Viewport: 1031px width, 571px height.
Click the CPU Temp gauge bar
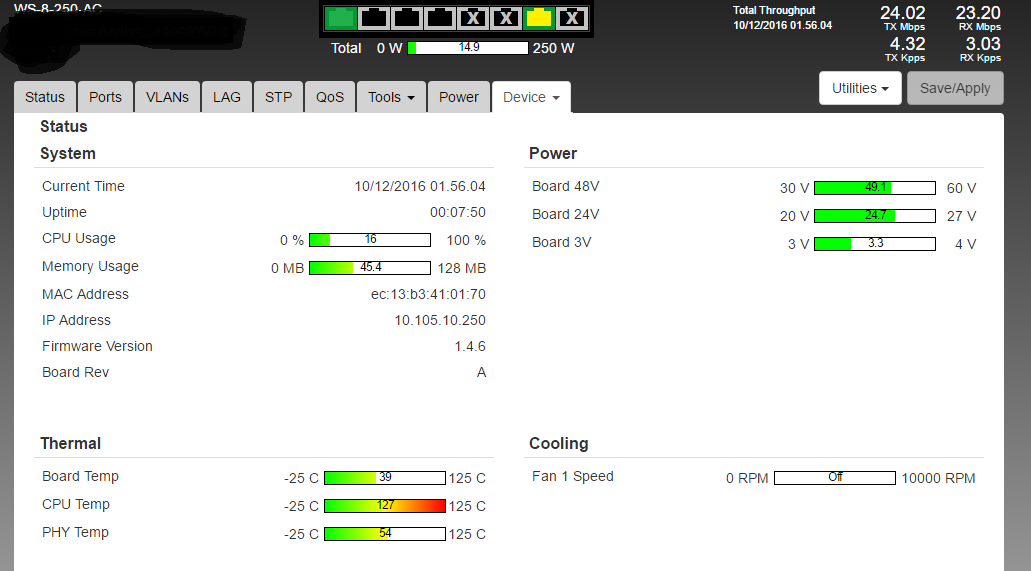point(384,506)
